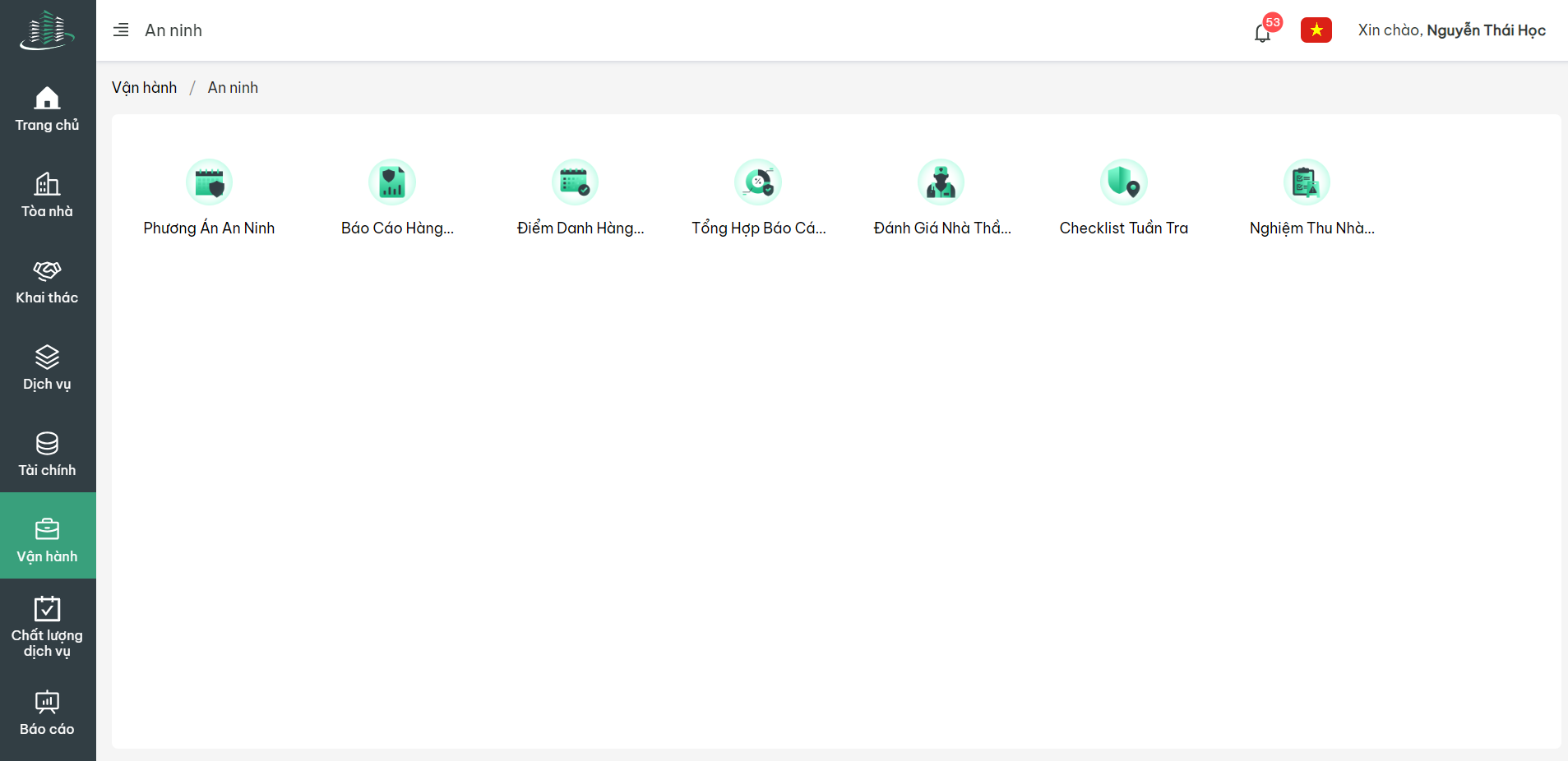Screen dimensions: 1568x761
Task: Select Vận hành in the sidebar
Action: 48,536
